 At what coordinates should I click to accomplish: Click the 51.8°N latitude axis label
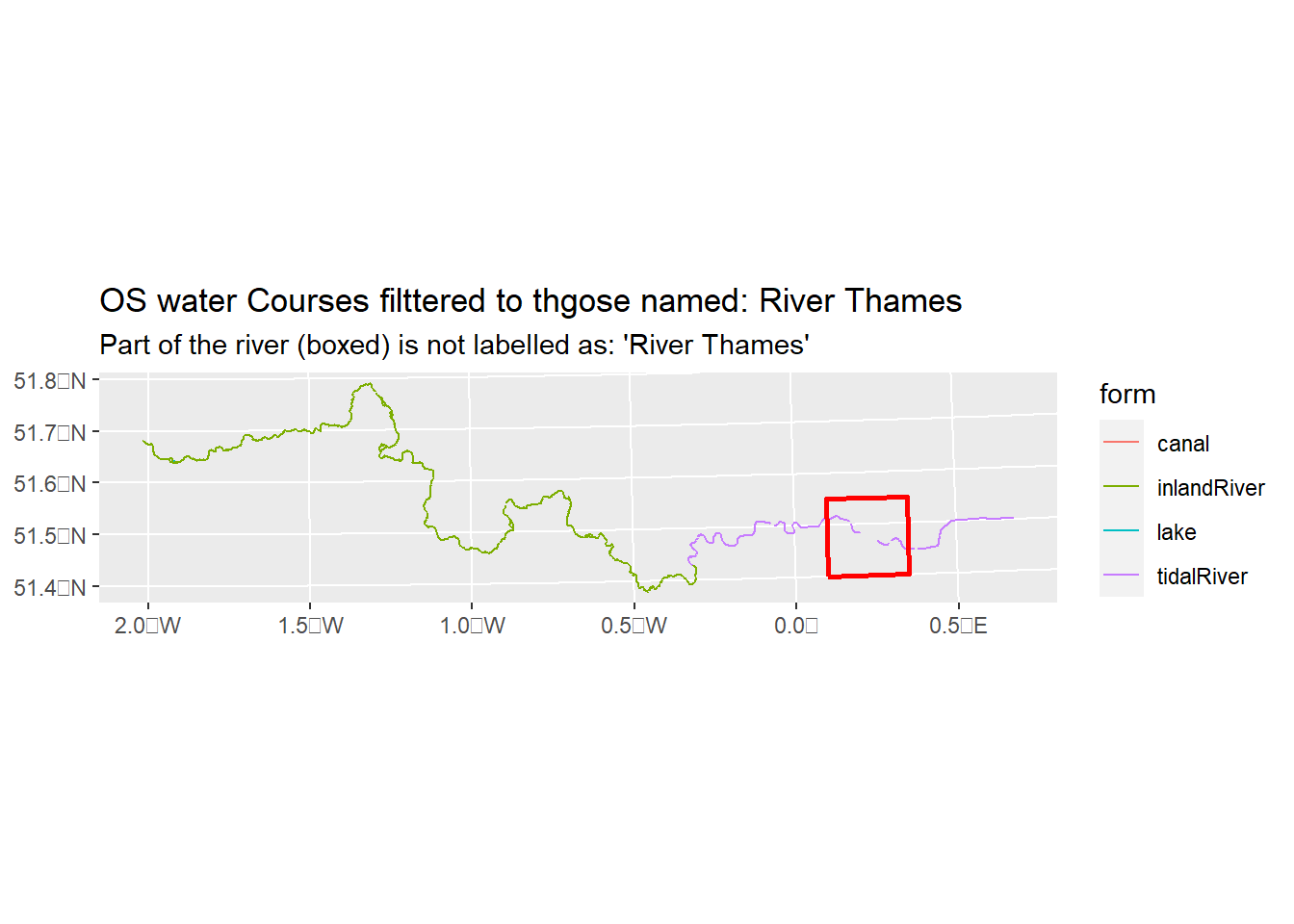tap(50, 381)
